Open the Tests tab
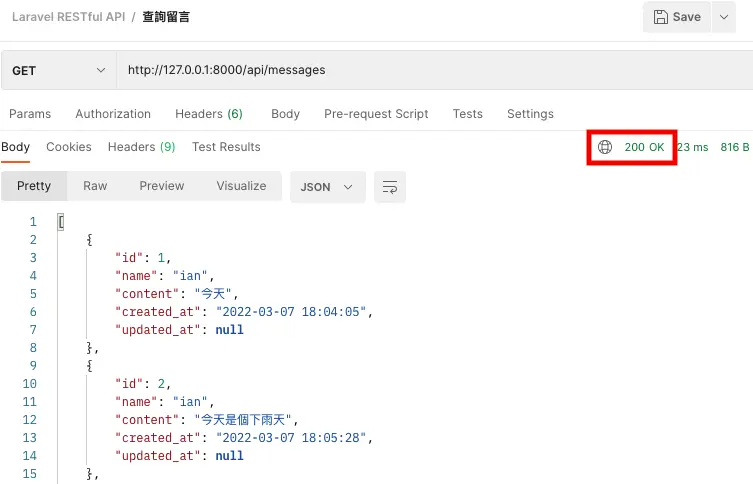753x484 pixels. 467,114
